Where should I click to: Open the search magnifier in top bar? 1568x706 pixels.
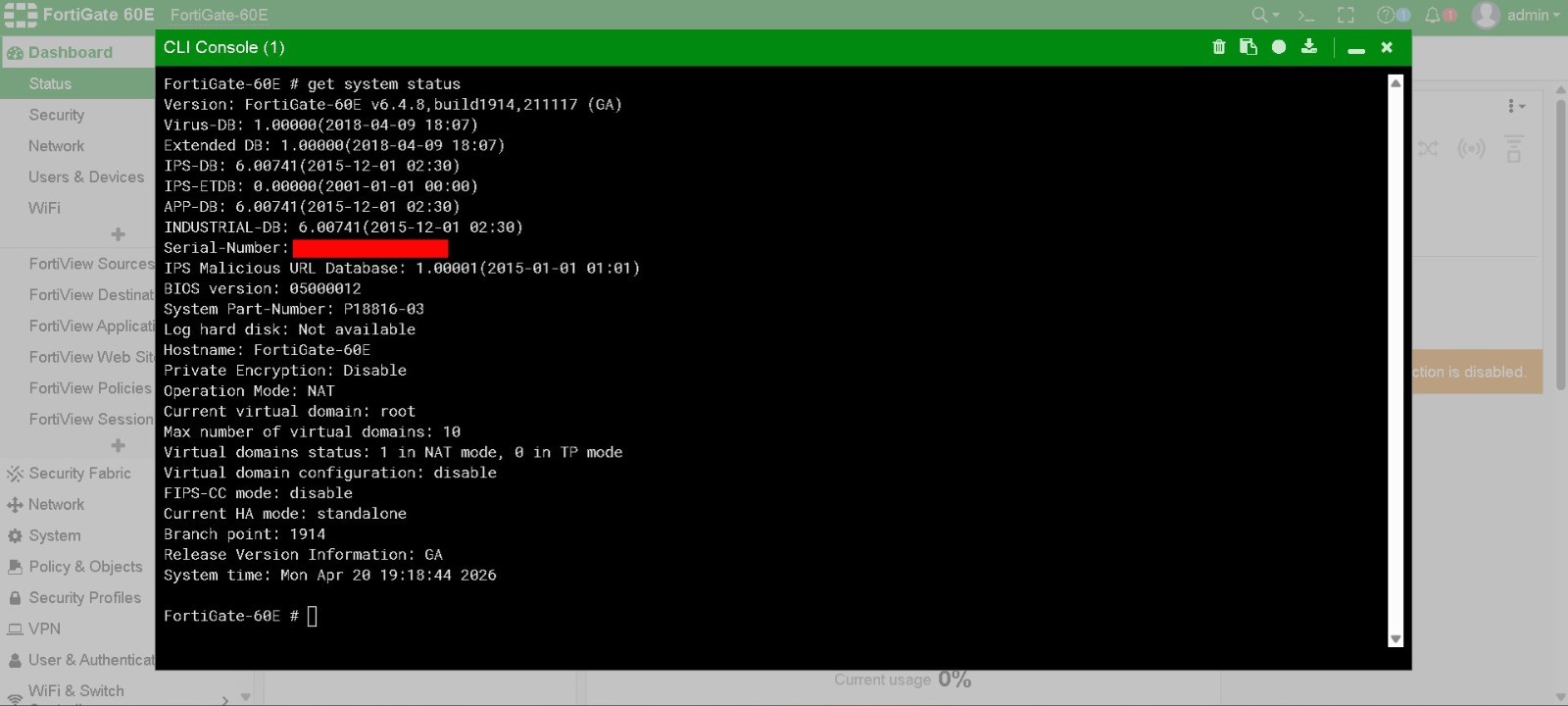pyautogui.click(x=1259, y=15)
